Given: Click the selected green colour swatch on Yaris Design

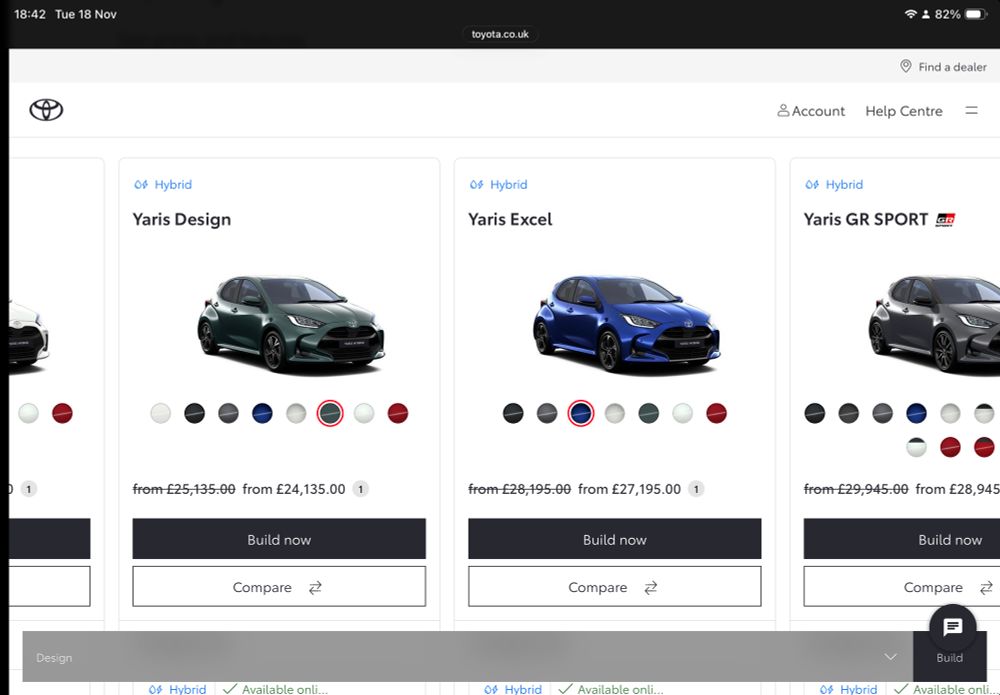Looking at the screenshot, I should (x=330, y=412).
